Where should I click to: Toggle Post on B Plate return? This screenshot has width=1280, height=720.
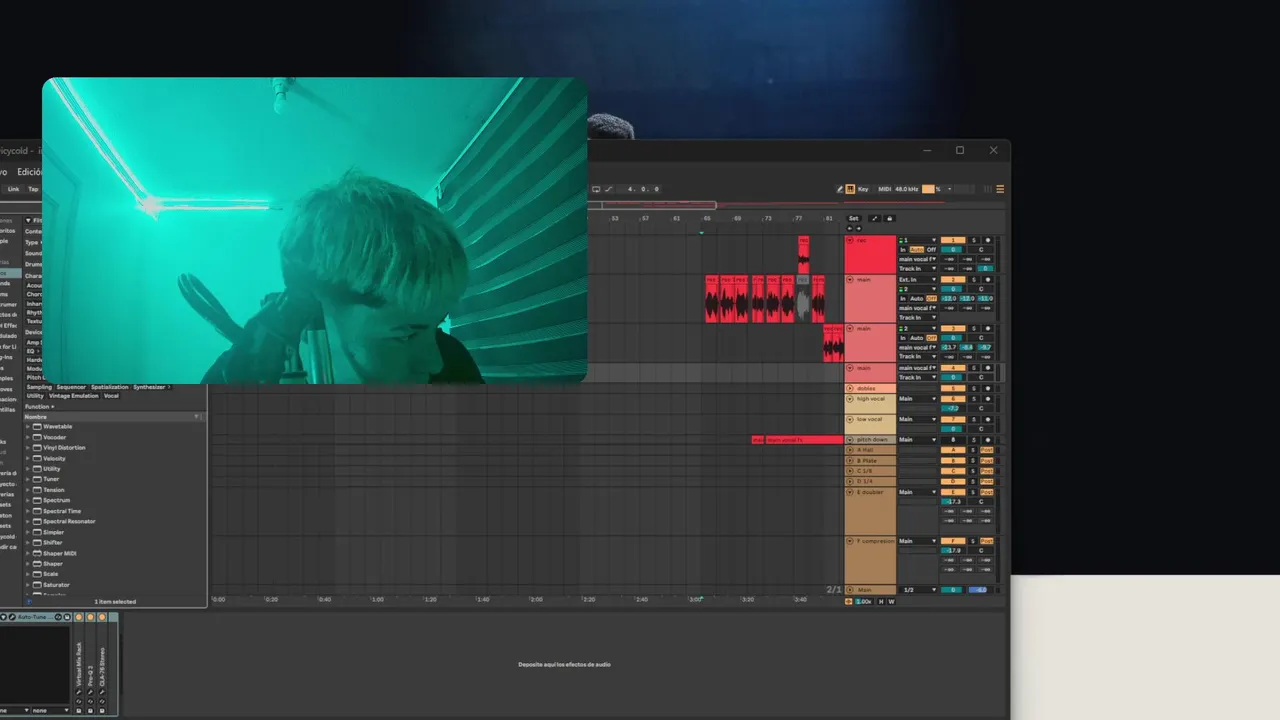tap(987, 461)
